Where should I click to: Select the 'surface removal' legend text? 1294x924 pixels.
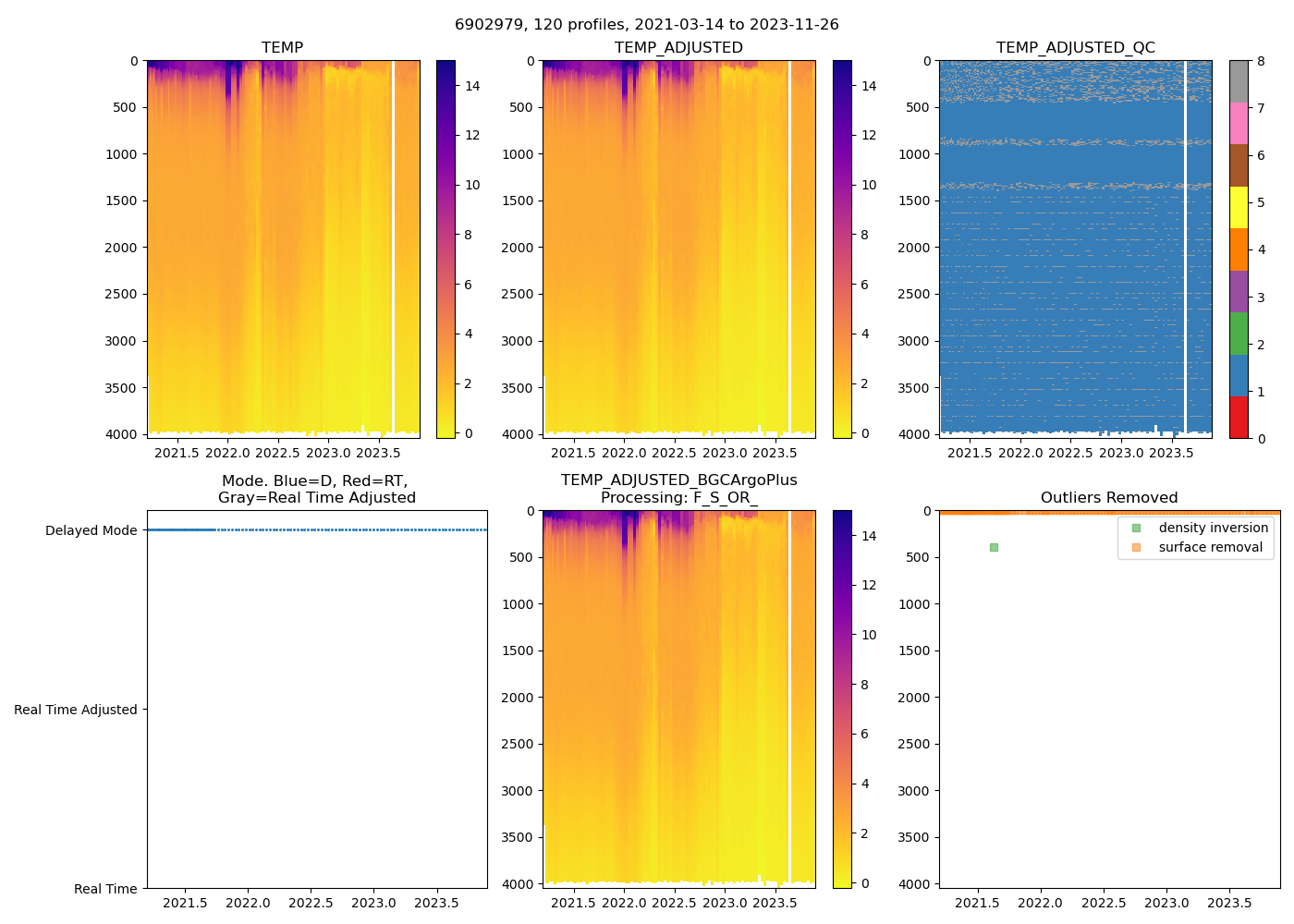pyautogui.click(x=1210, y=547)
